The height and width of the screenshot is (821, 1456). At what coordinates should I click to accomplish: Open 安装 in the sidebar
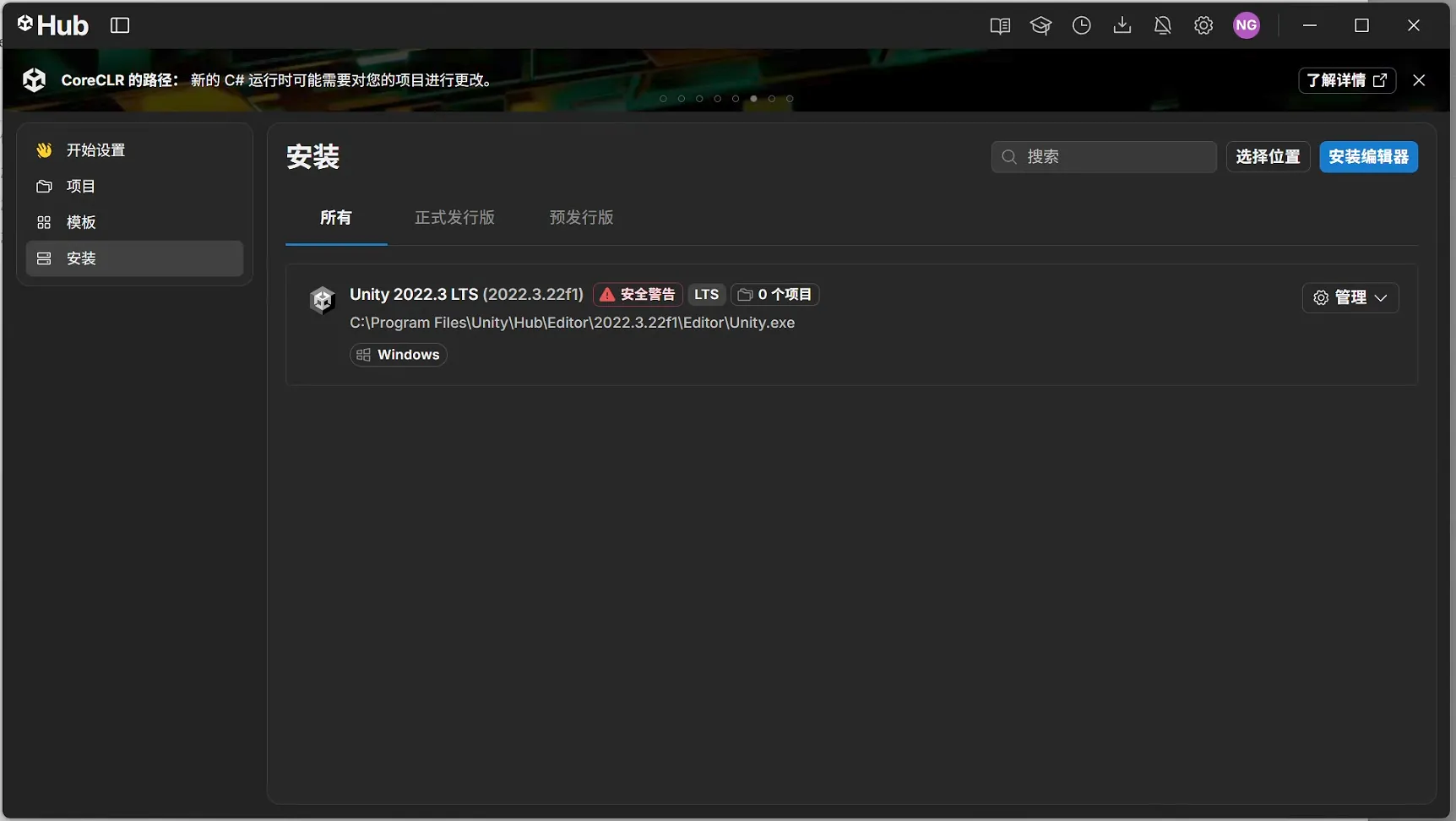[134, 258]
